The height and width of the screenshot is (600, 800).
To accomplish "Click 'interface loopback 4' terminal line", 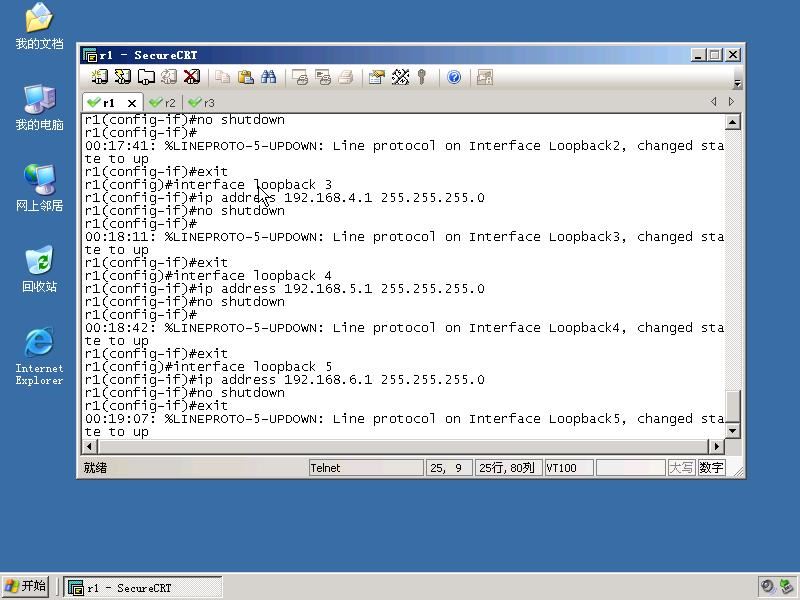I will click(x=208, y=276).
